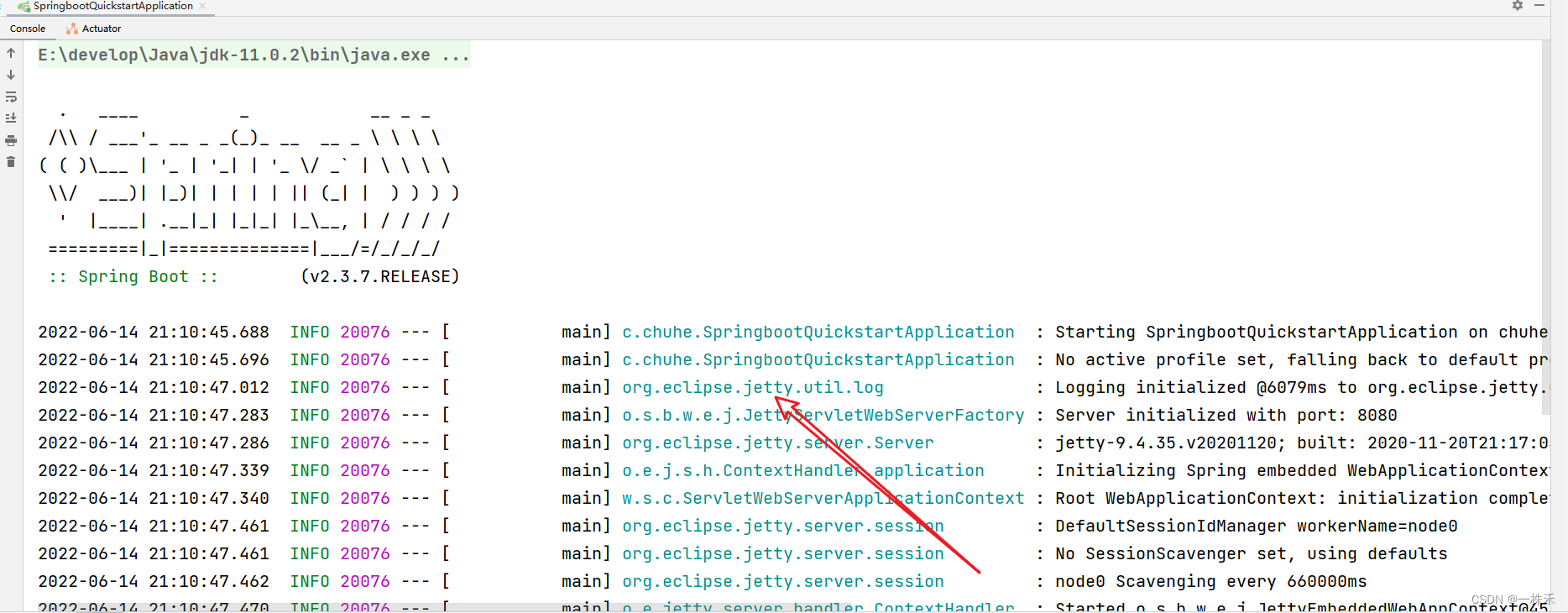Switch to the Actuator tab
This screenshot has height=613, width=1568.
94,29
